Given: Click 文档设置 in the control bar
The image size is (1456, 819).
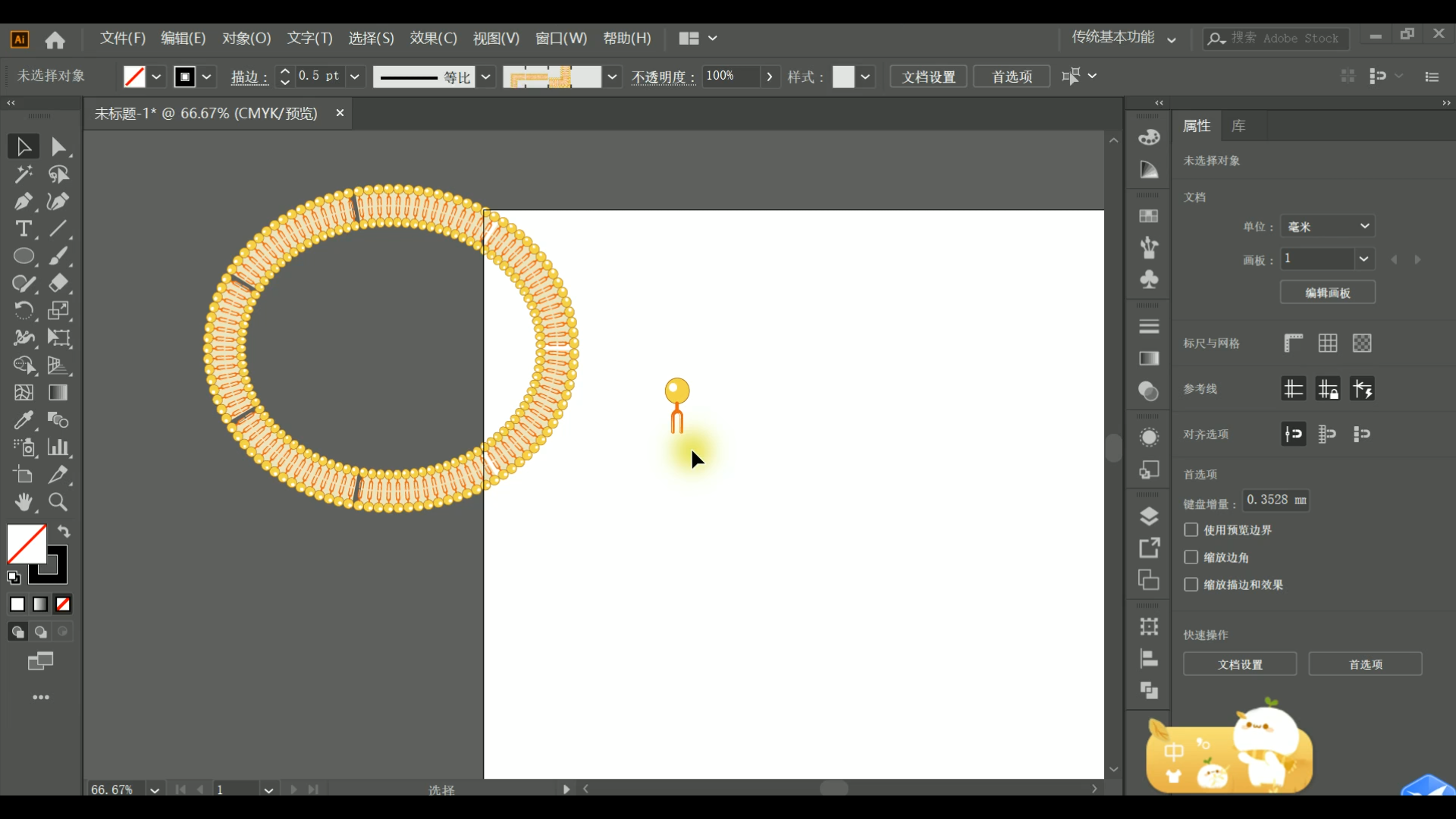Looking at the screenshot, I should [928, 77].
